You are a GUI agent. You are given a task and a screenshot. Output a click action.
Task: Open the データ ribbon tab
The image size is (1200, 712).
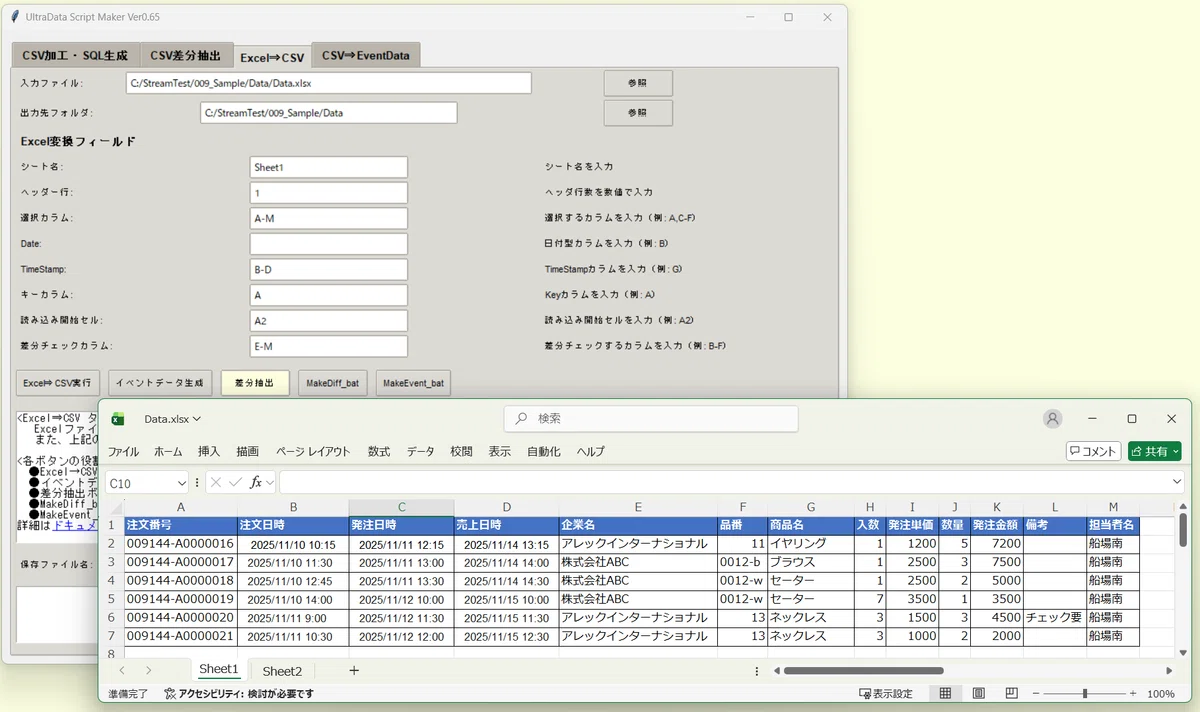click(420, 451)
